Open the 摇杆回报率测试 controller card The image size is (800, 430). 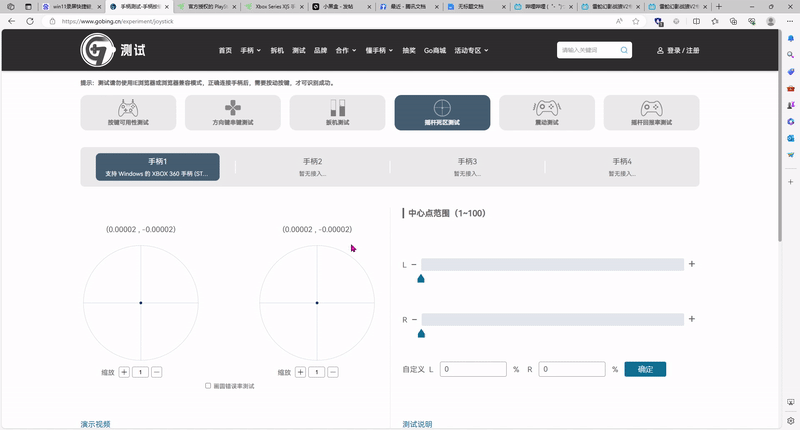coord(651,113)
